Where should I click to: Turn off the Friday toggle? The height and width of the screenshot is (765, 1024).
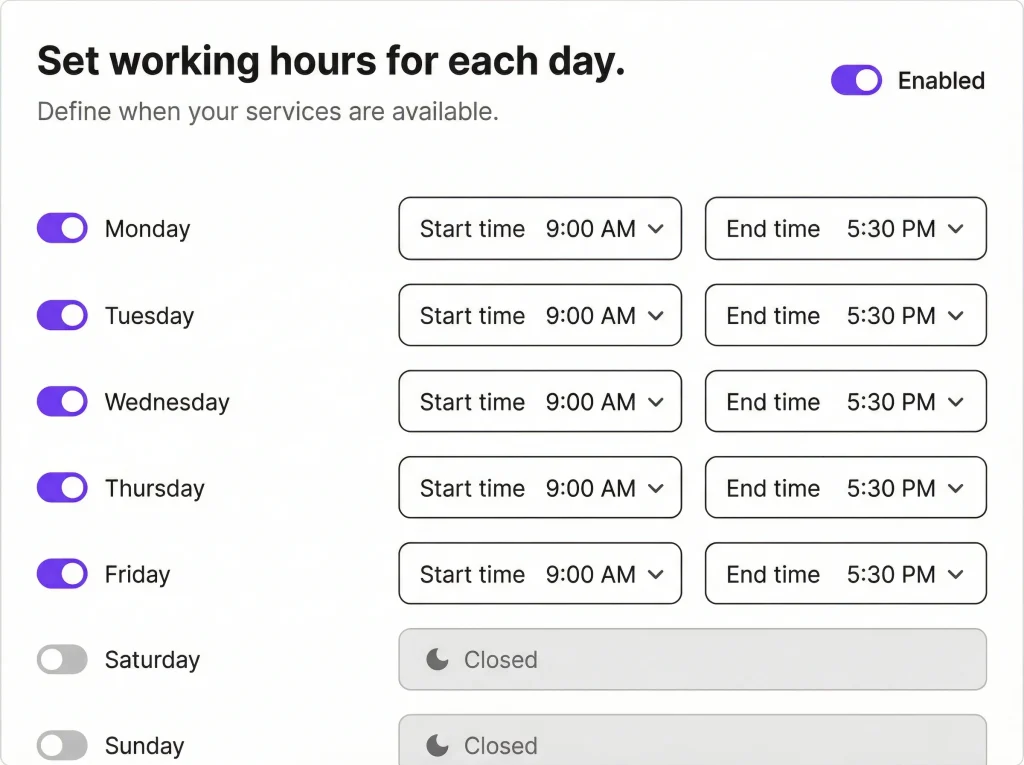61,574
